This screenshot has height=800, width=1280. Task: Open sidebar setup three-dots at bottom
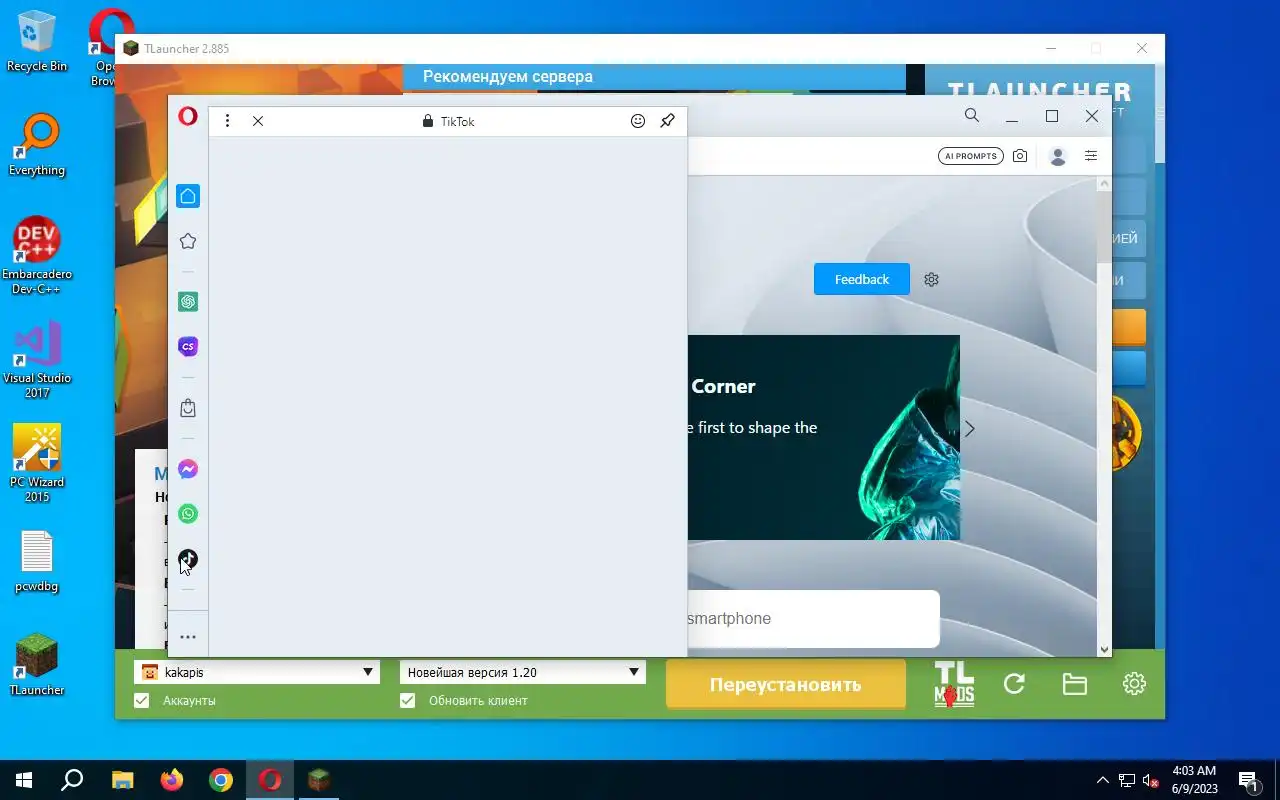(x=188, y=637)
